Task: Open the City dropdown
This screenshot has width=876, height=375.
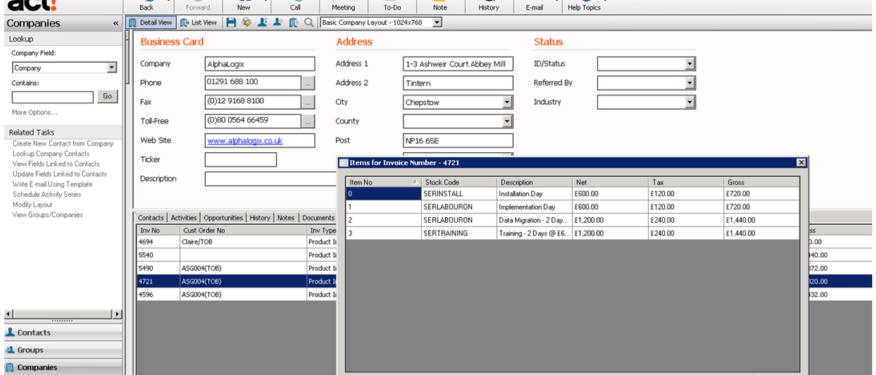Action: 507,102
